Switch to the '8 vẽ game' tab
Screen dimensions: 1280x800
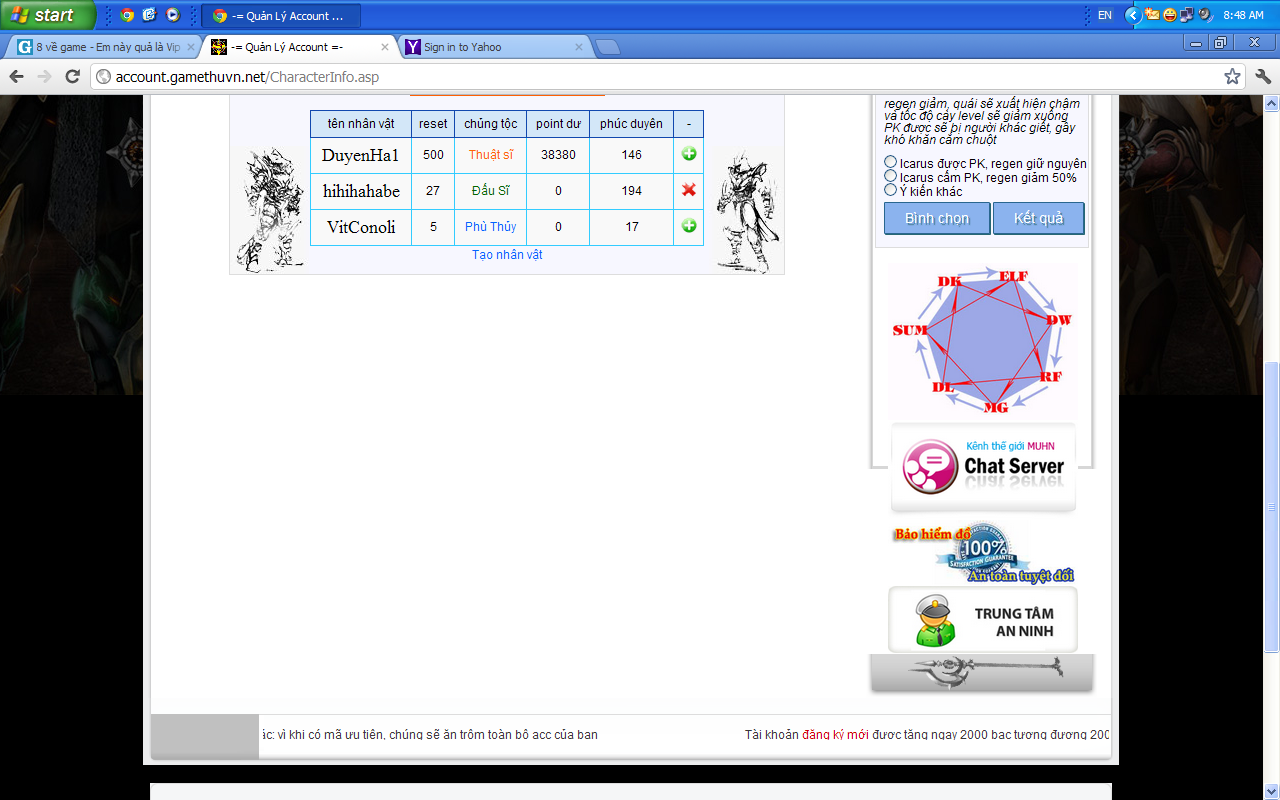(x=100, y=47)
